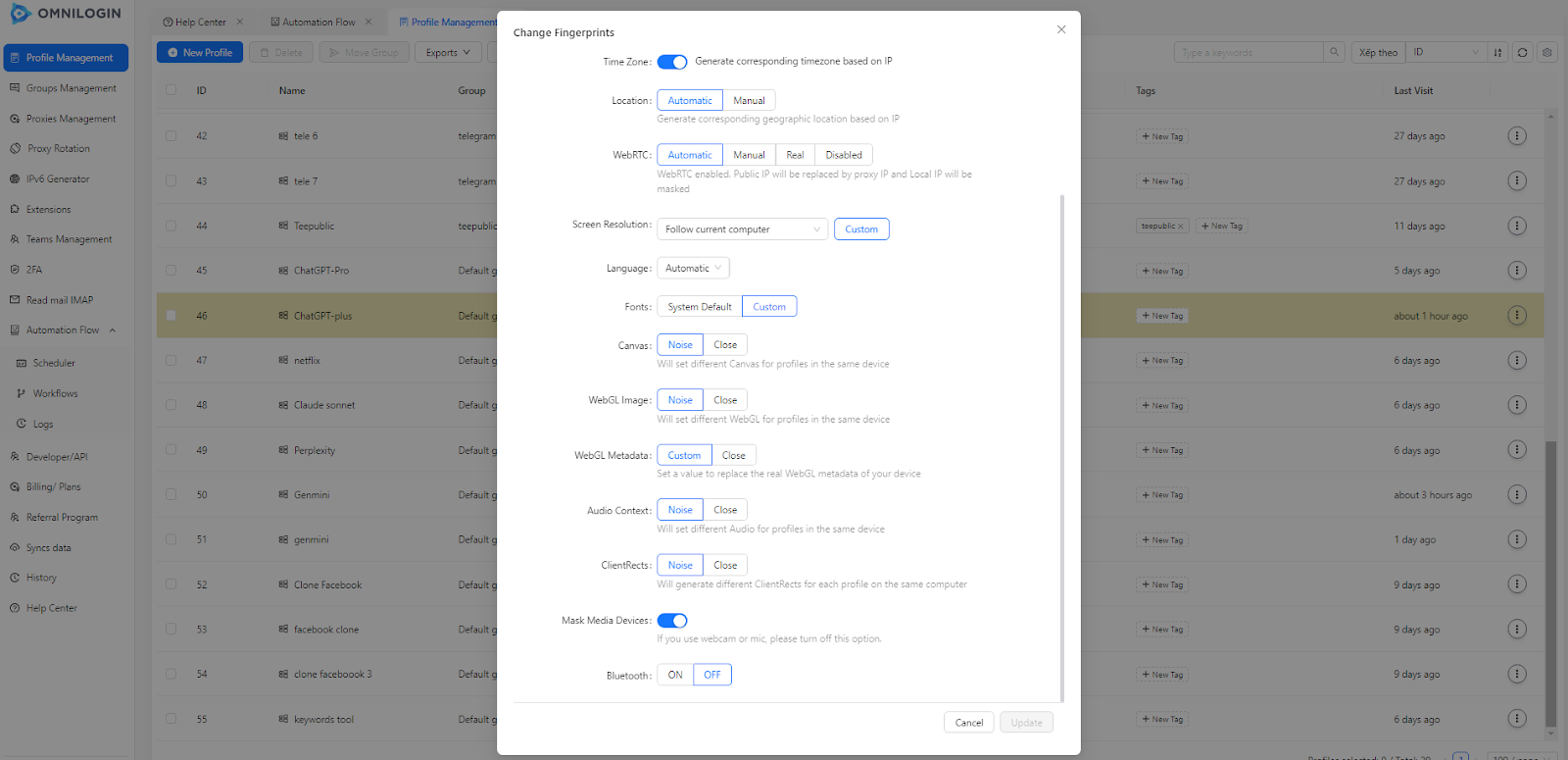Open the Screen Resolution dropdown

pos(743,229)
